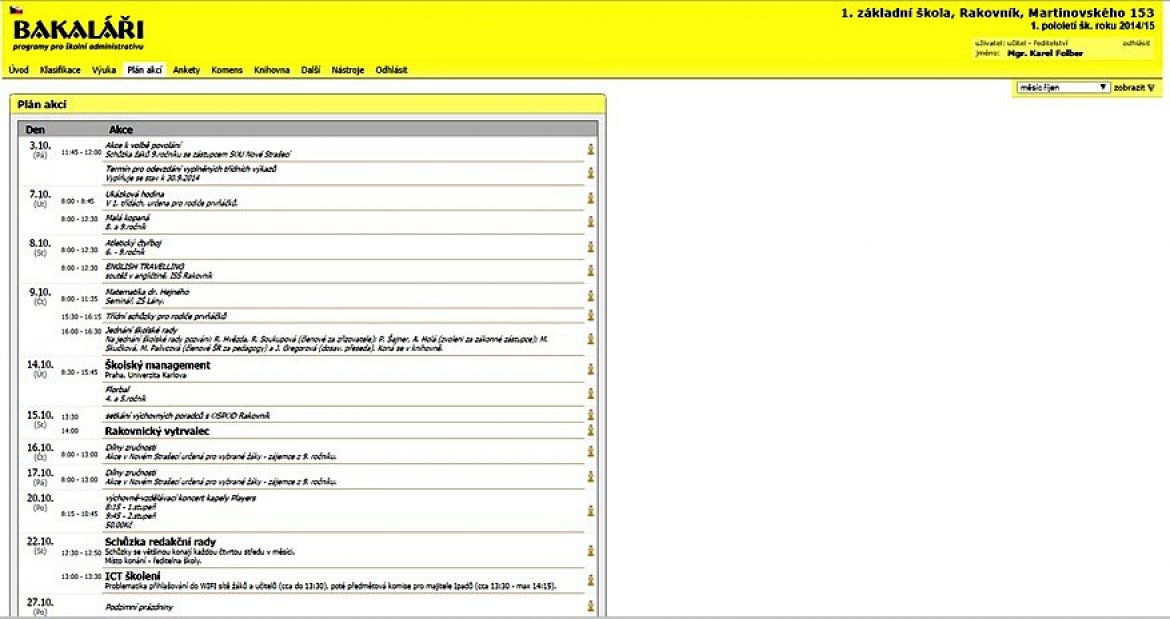Open the Klasifikace menu
The image size is (1170, 619).
[x=60, y=70]
